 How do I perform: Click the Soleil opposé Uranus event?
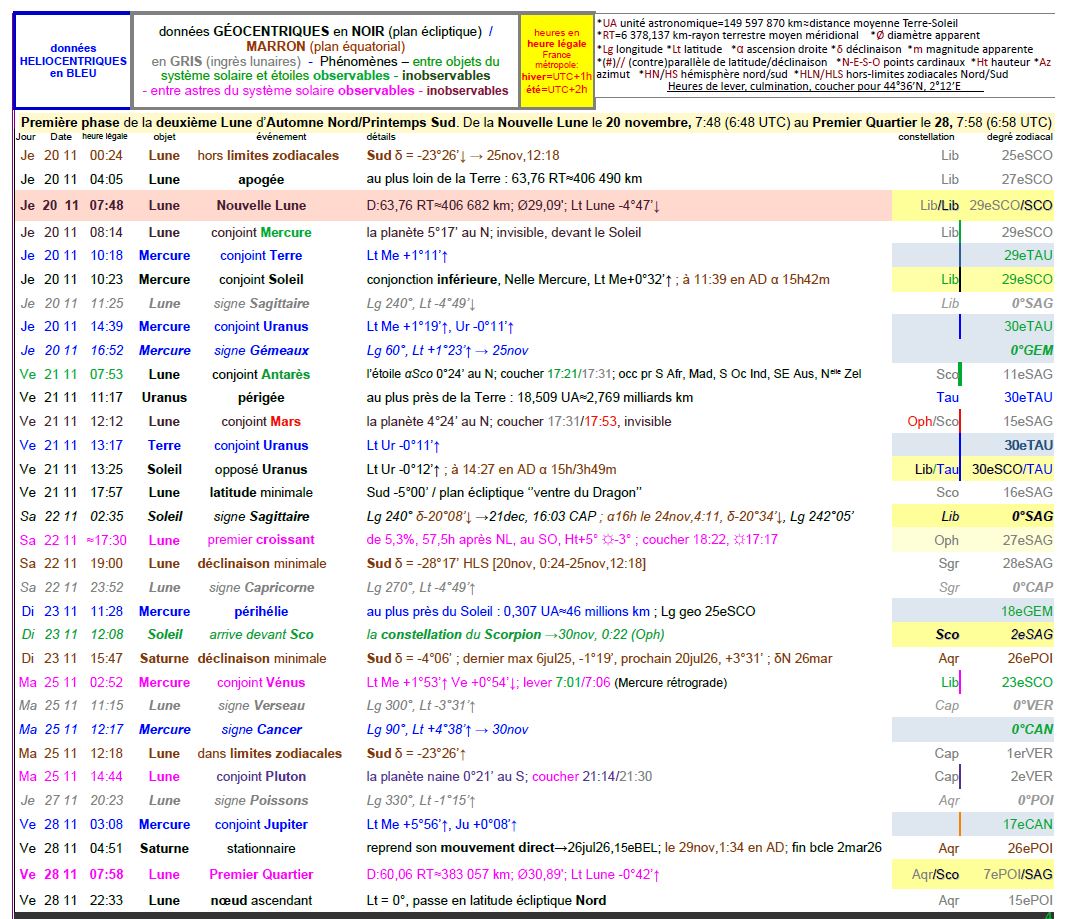[x=261, y=470]
